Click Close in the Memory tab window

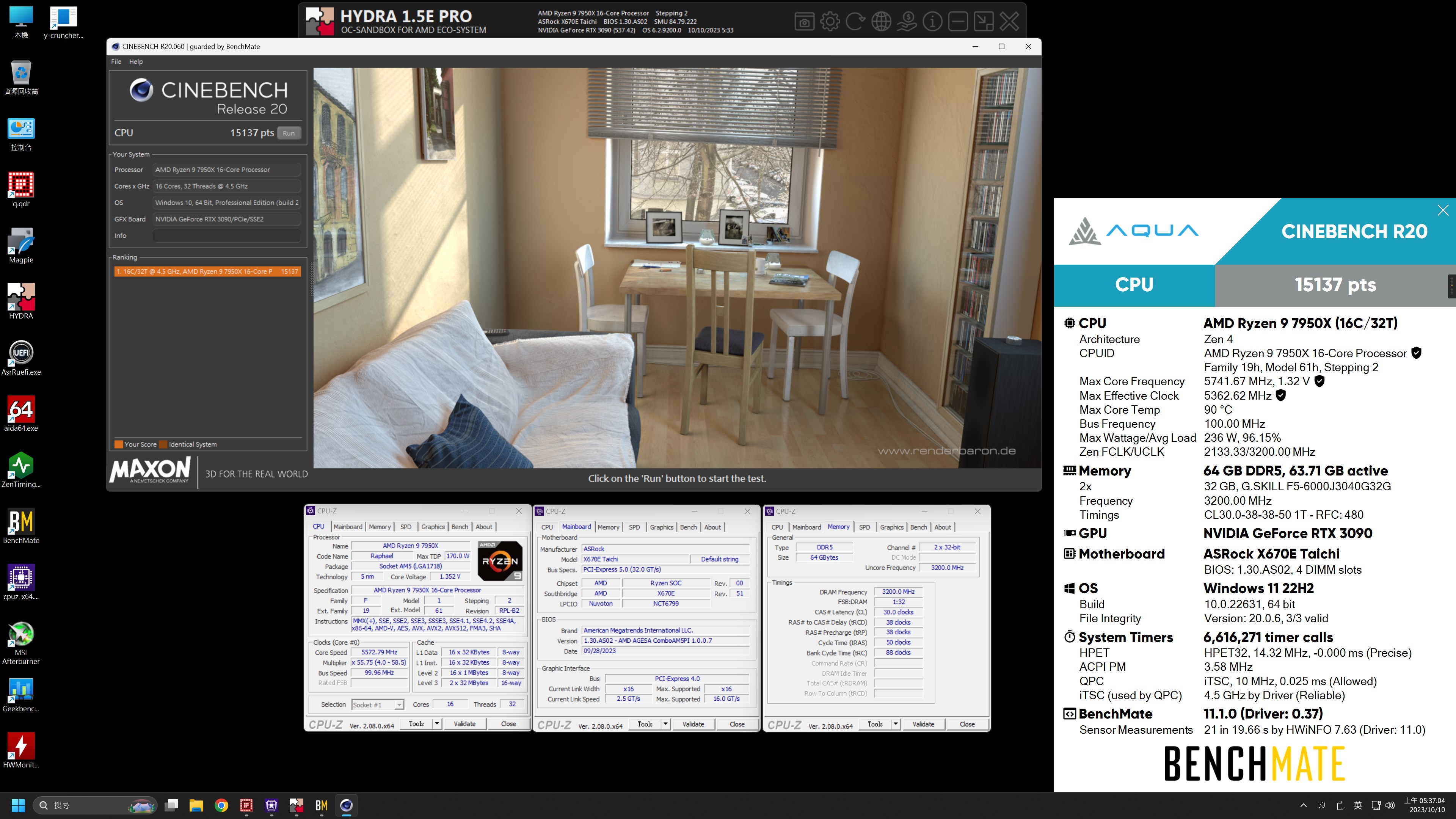point(967,724)
